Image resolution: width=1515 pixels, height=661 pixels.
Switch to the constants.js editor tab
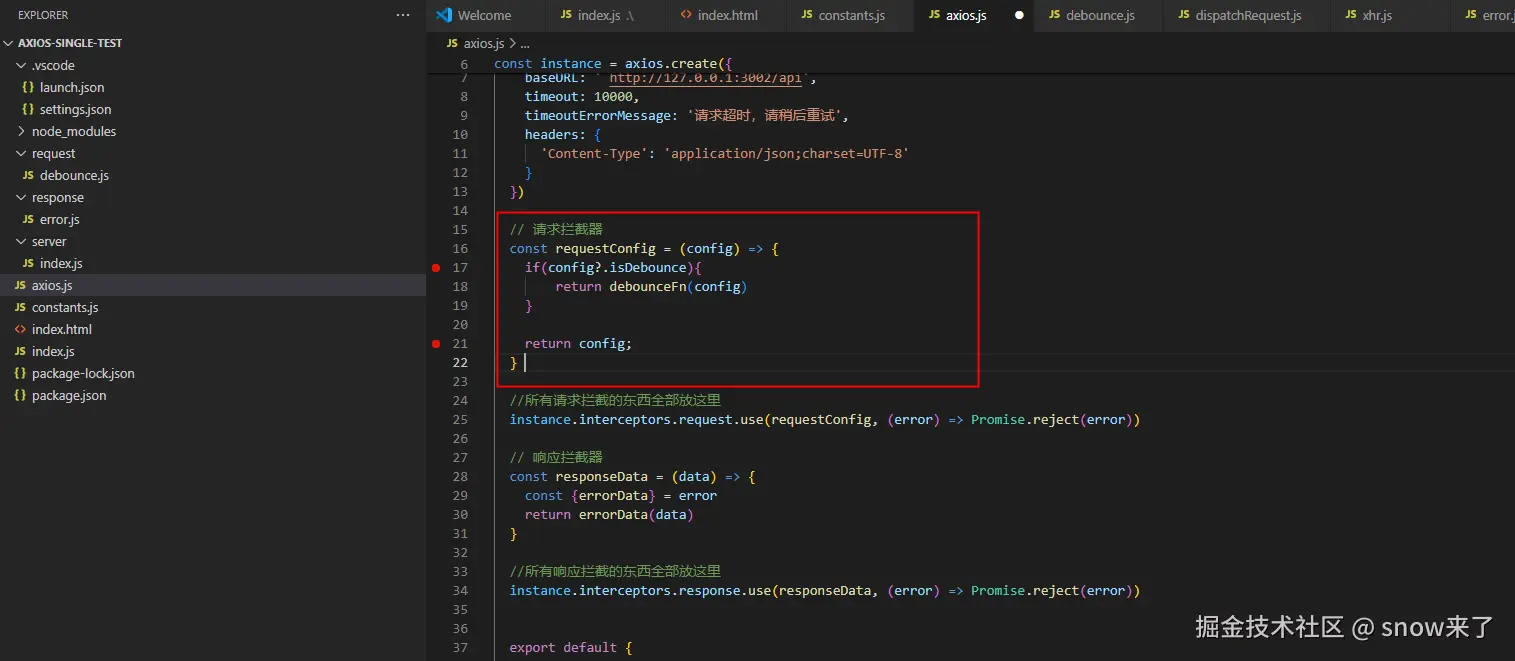851,15
